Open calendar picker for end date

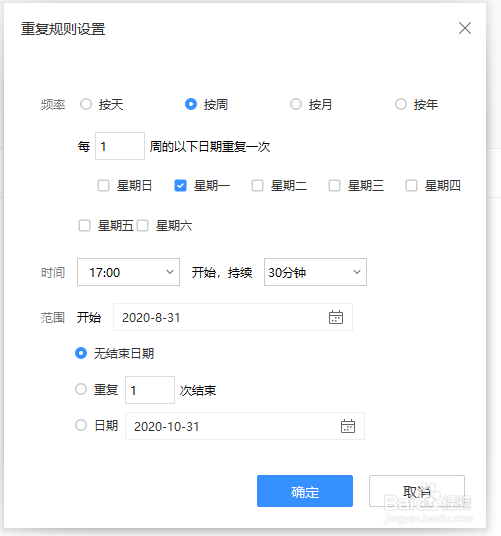348,426
